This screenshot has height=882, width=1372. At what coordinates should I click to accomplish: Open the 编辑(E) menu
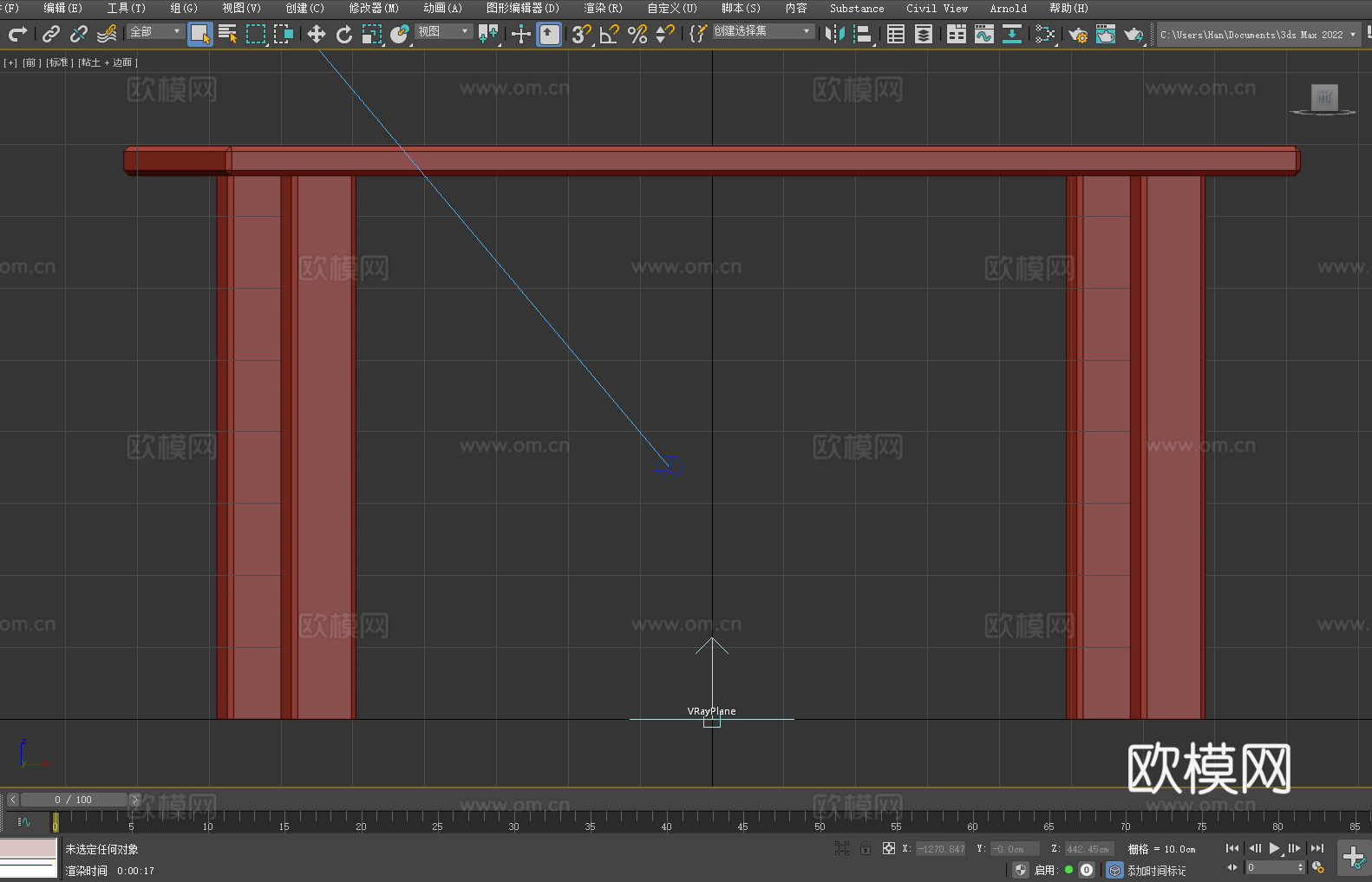pyautogui.click(x=62, y=8)
